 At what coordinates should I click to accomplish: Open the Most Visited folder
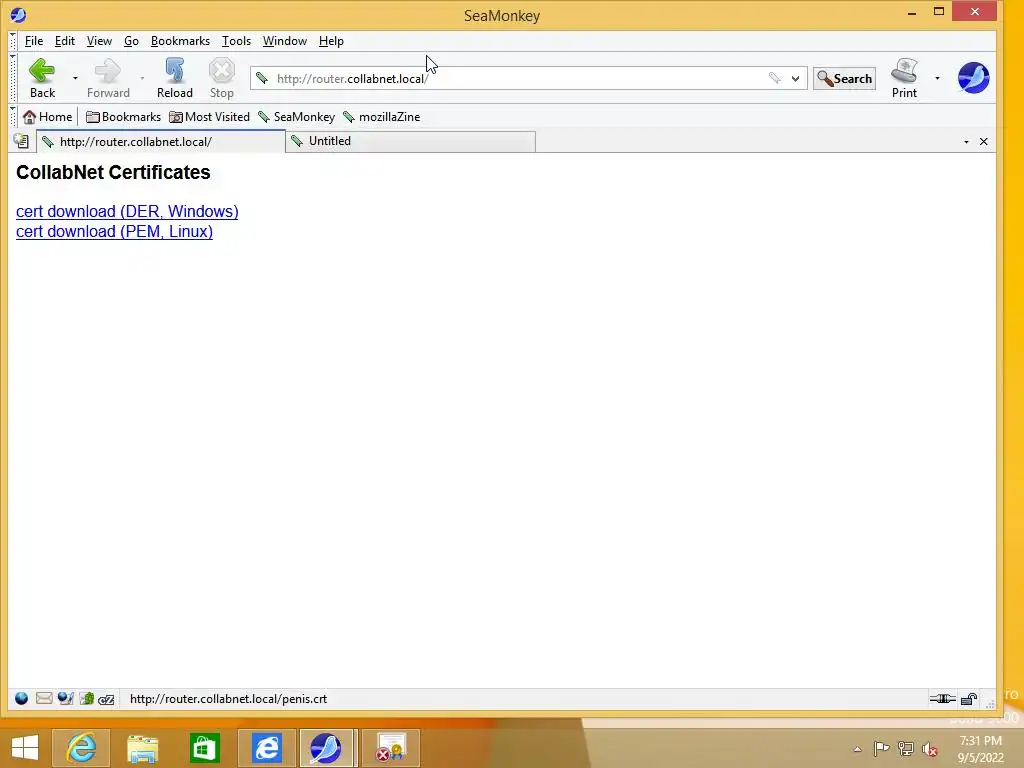coord(210,117)
